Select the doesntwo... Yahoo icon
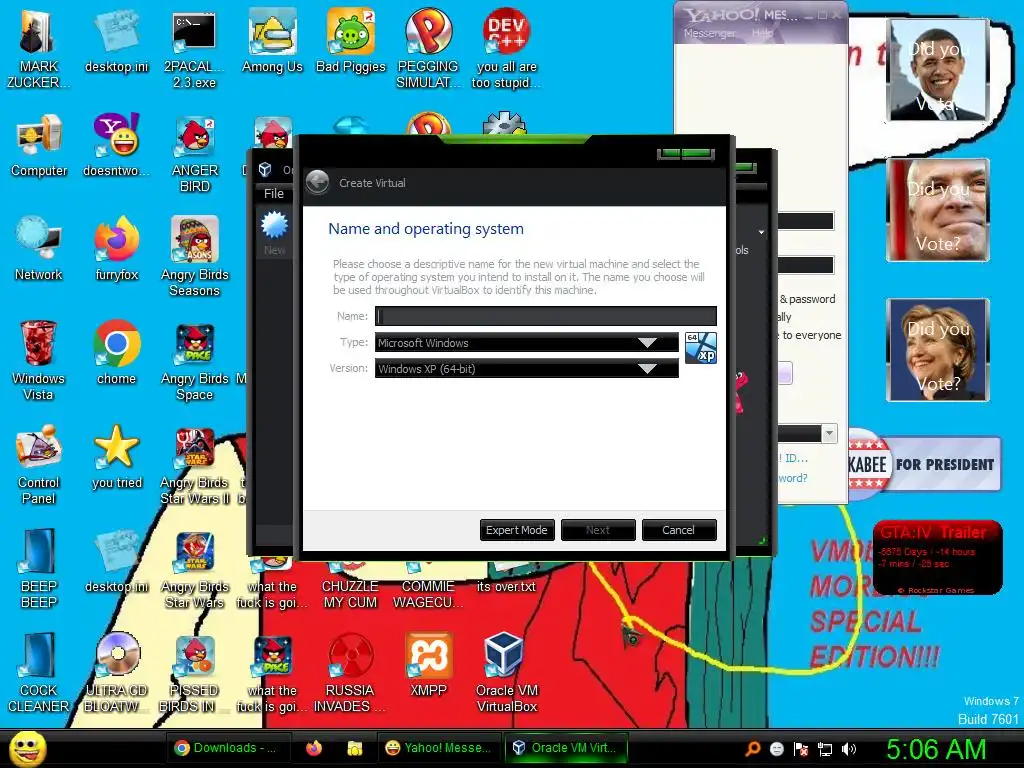1024x768 pixels. (116, 146)
